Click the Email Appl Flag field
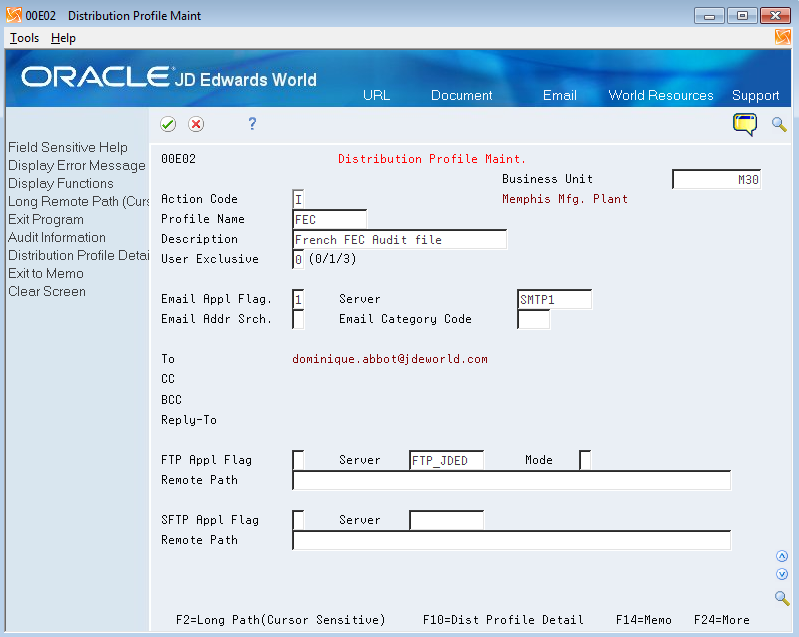The width and height of the screenshot is (799, 637). click(298, 299)
